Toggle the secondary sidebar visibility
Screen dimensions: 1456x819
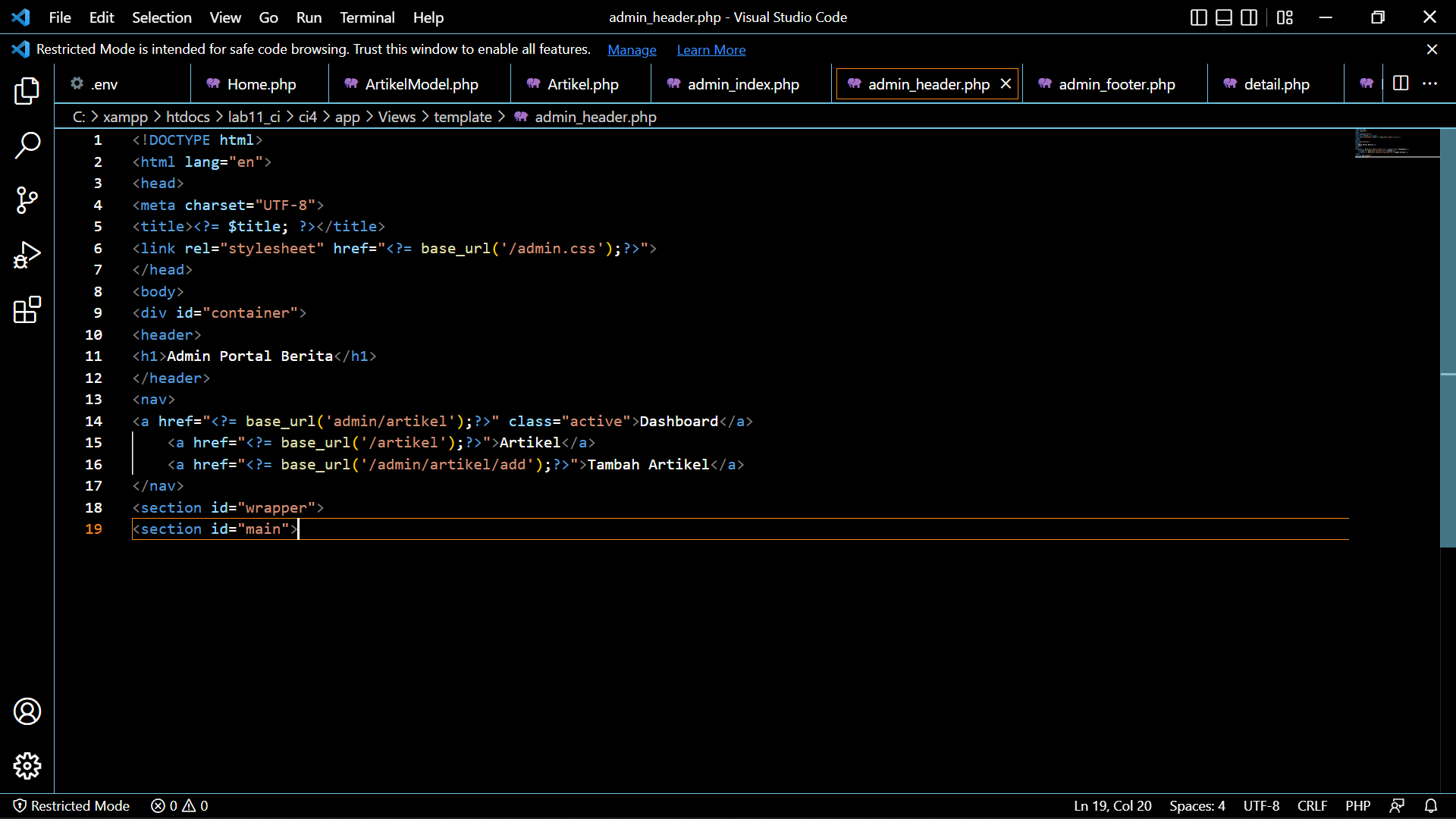click(1248, 17)
